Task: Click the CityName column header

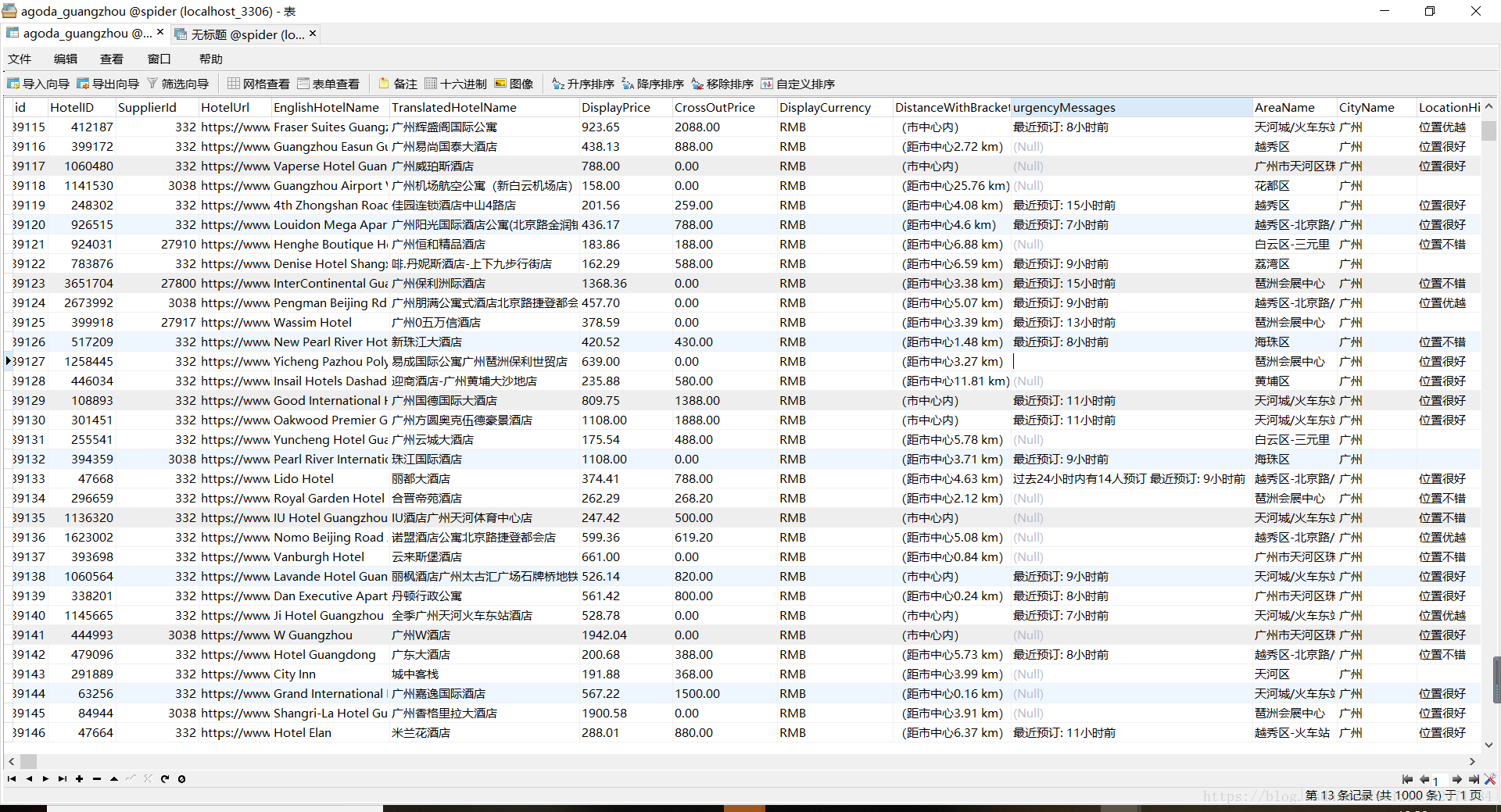Action: [x=1376, y=107]
